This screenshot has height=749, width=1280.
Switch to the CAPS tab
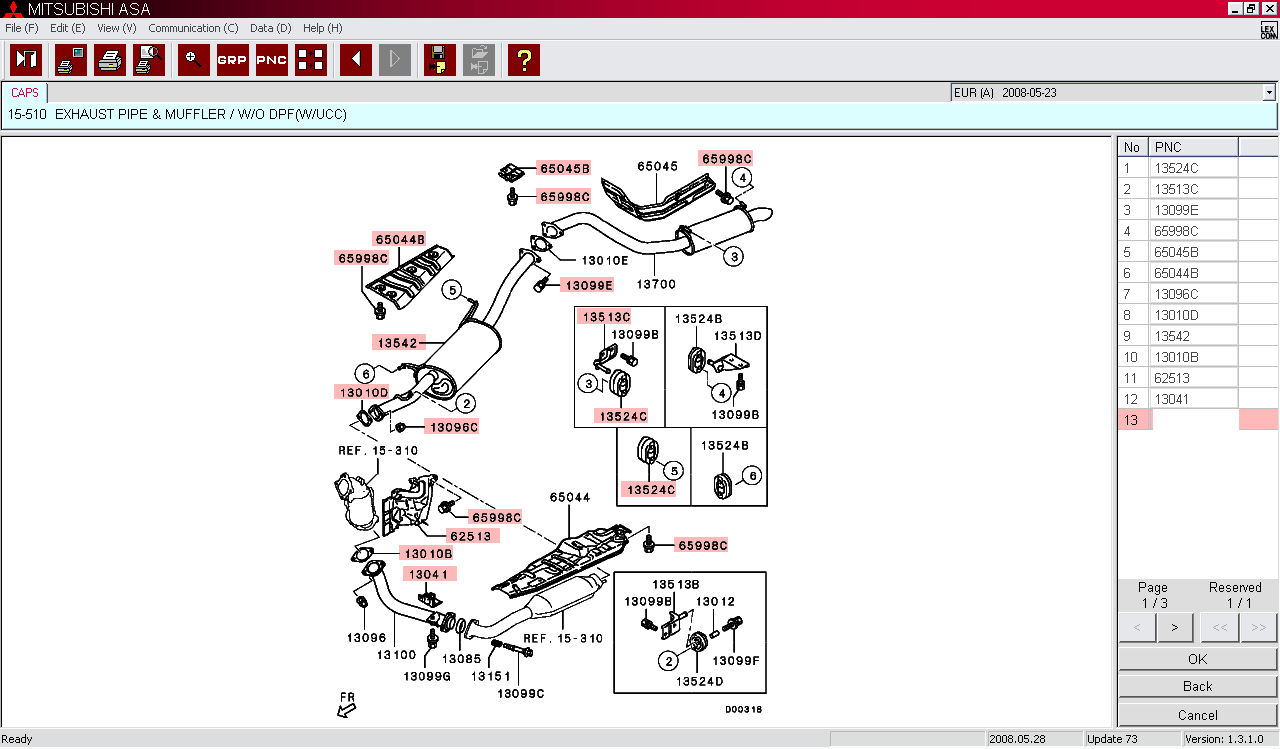(25, 93)
